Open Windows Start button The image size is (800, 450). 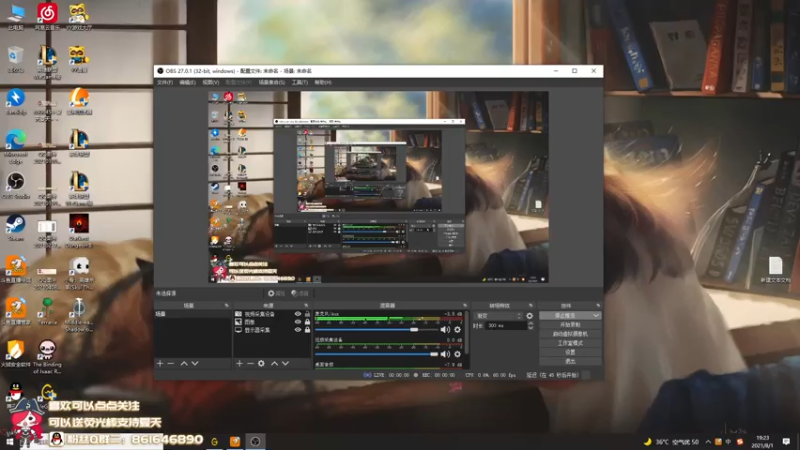pos(9,442)
